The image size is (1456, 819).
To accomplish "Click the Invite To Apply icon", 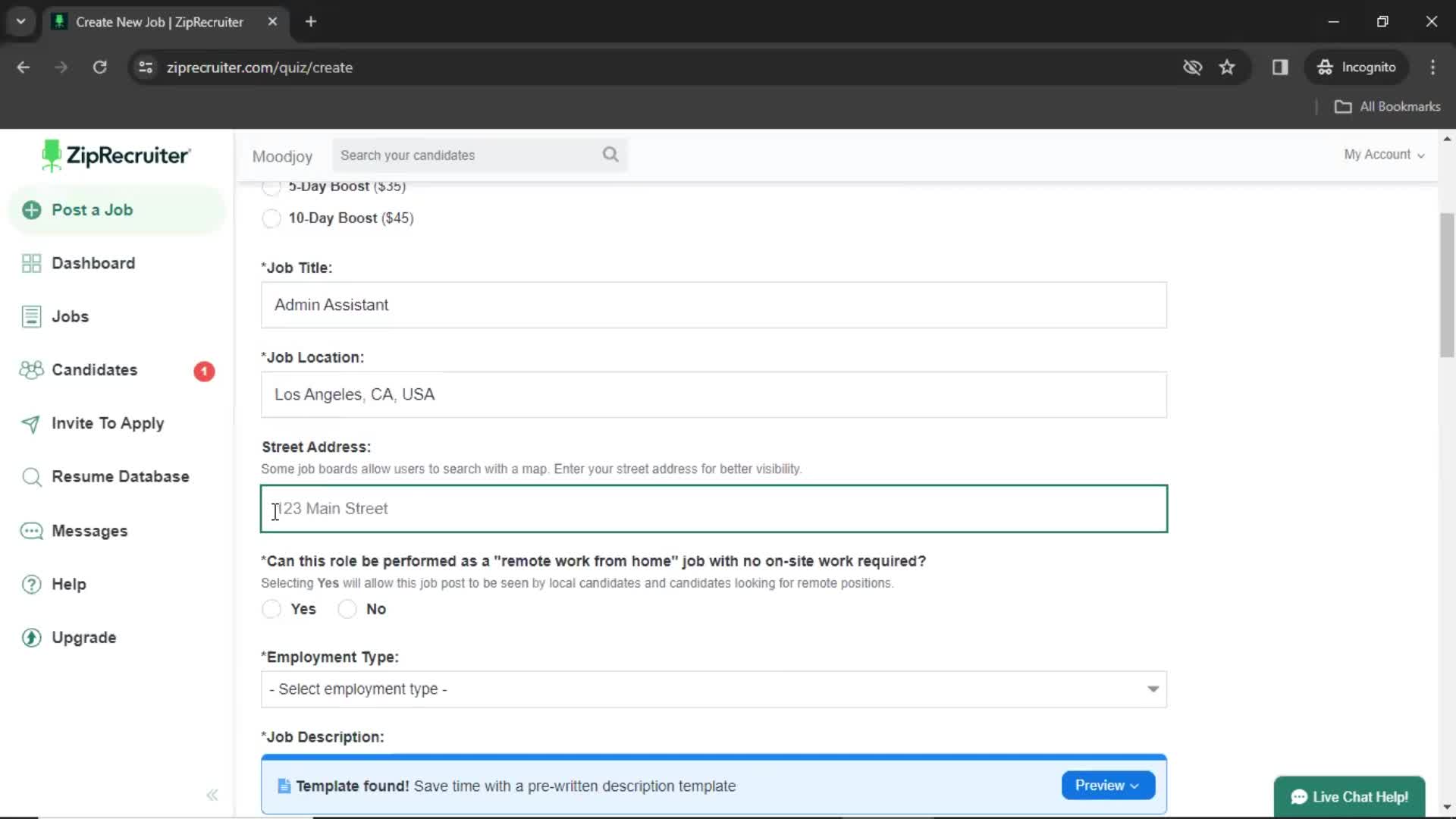I will 29,423.
